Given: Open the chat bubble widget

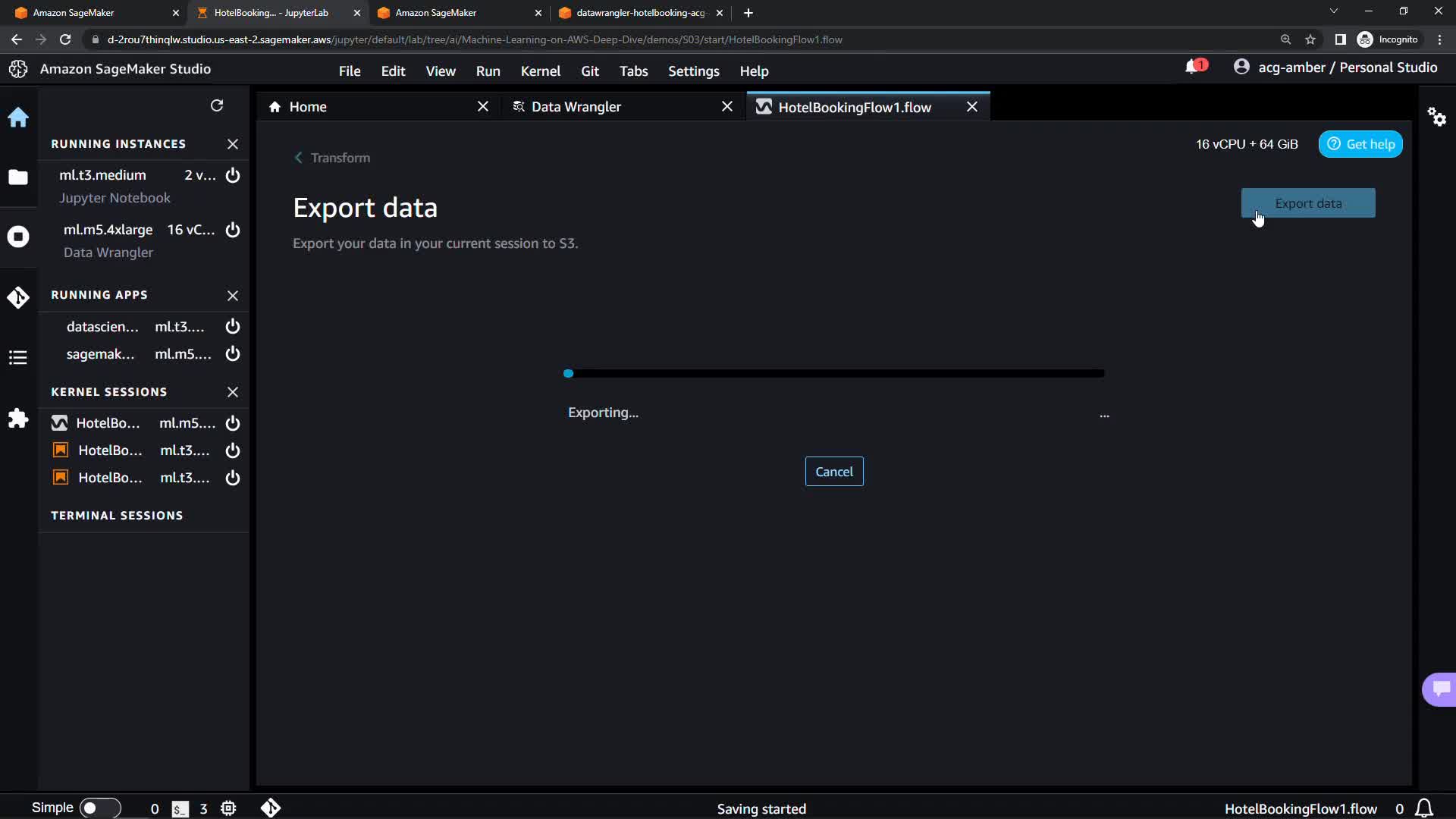Looking at the screenshot, I should coord(1440,689).
